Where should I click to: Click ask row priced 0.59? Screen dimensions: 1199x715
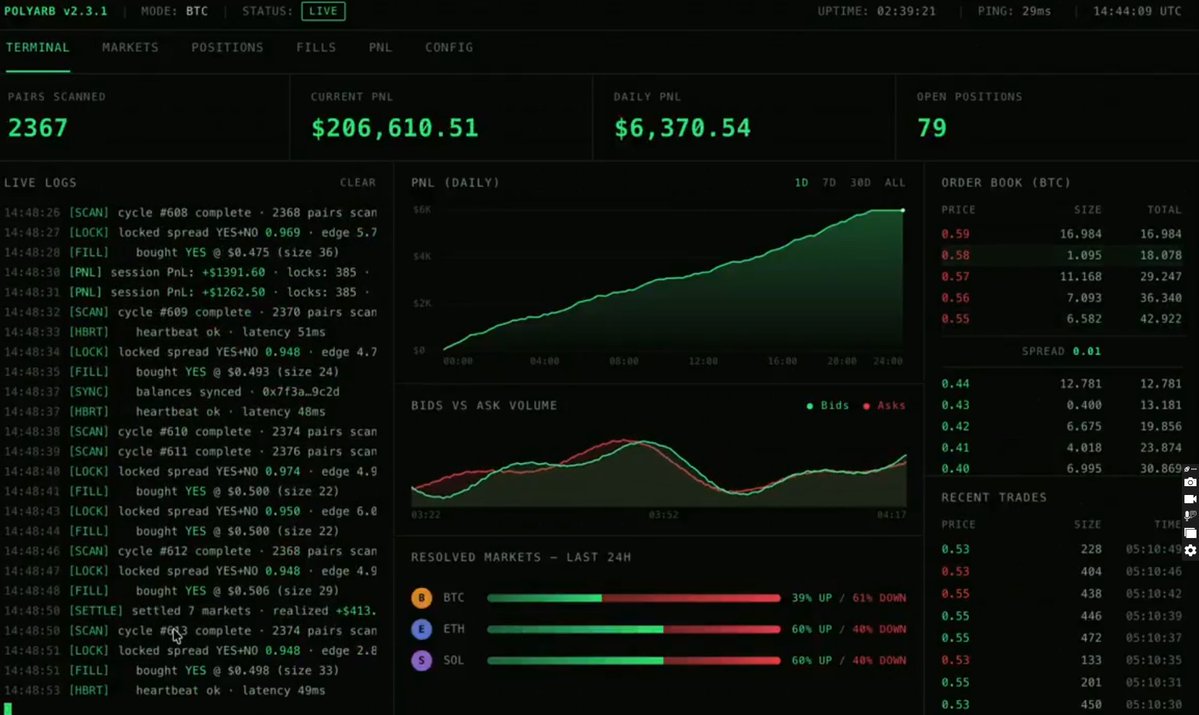pos(1061,234)
